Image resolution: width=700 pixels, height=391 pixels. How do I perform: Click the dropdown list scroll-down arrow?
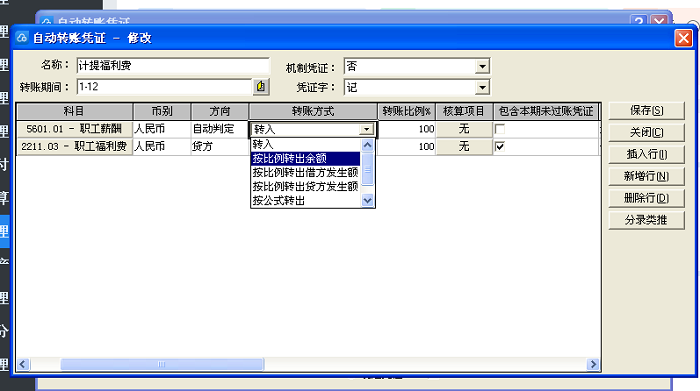(367, 200)
